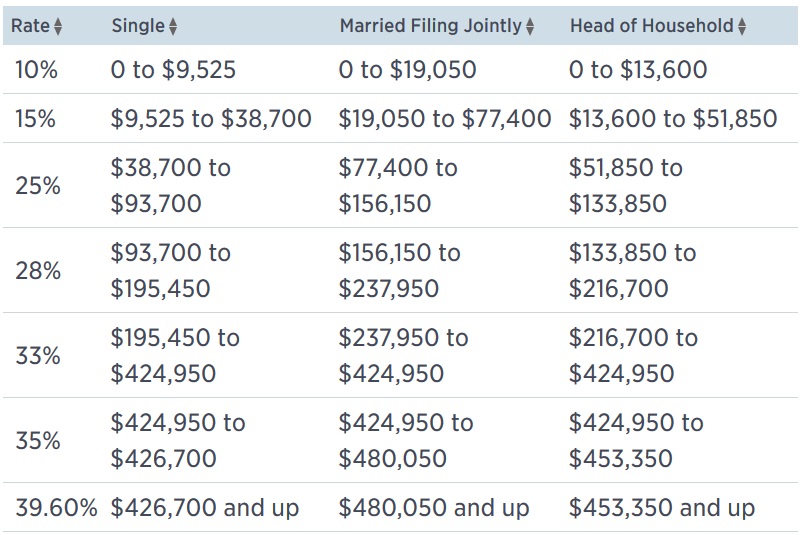The image size is (803, 535).
Task: Sort table by Rate column arrows
Action: [x=58, y=26]
